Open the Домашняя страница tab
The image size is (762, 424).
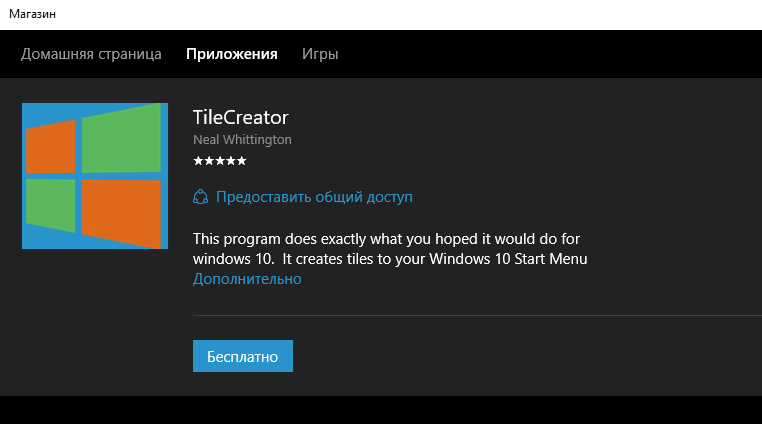tap(91, 54)
